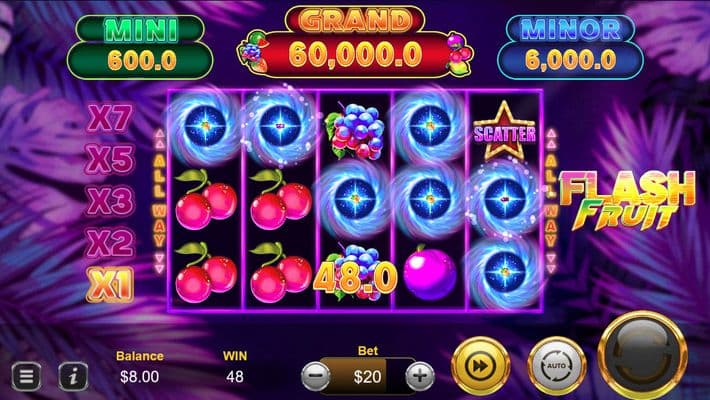Enable turbo fast-forward spin mode
Screen dimensions: 710x400
[480, 366]
